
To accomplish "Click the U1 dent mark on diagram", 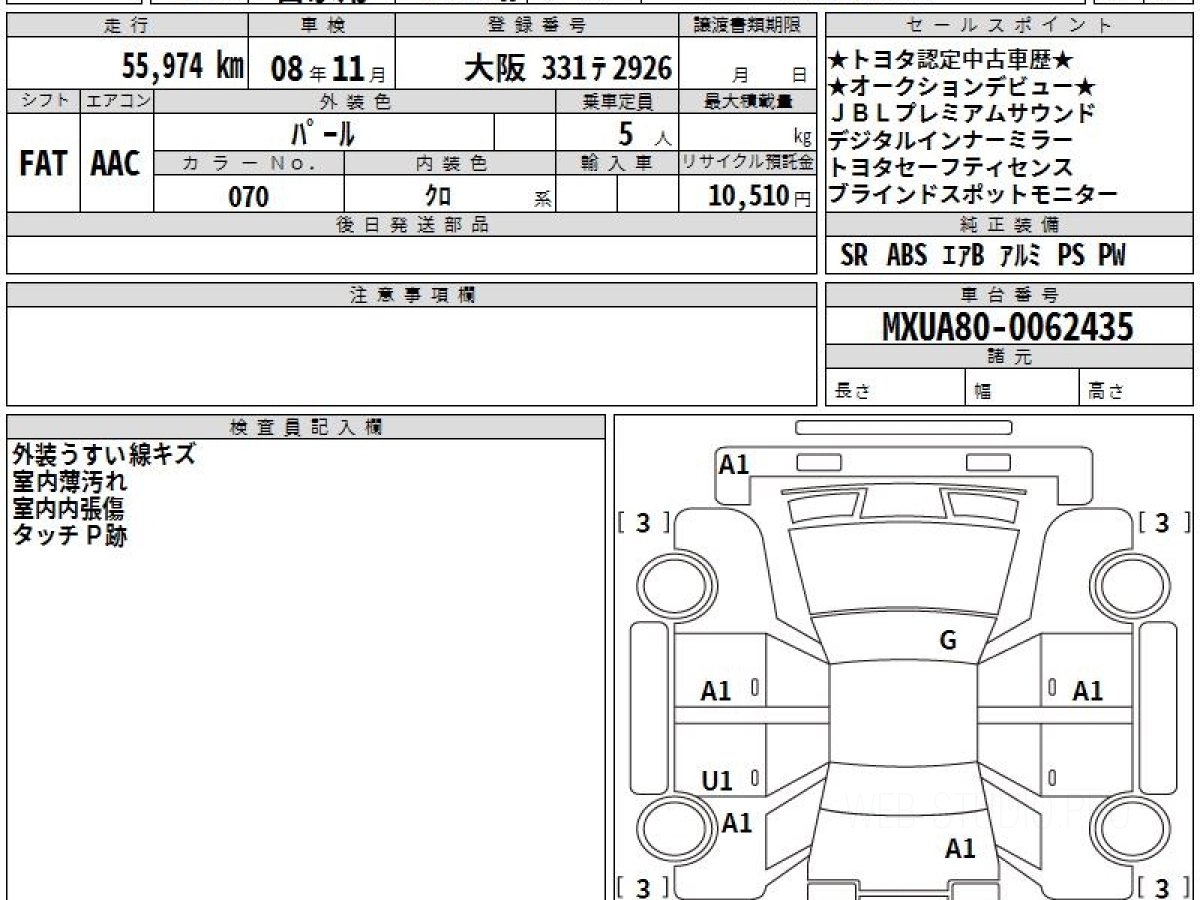I will (716, 782).
